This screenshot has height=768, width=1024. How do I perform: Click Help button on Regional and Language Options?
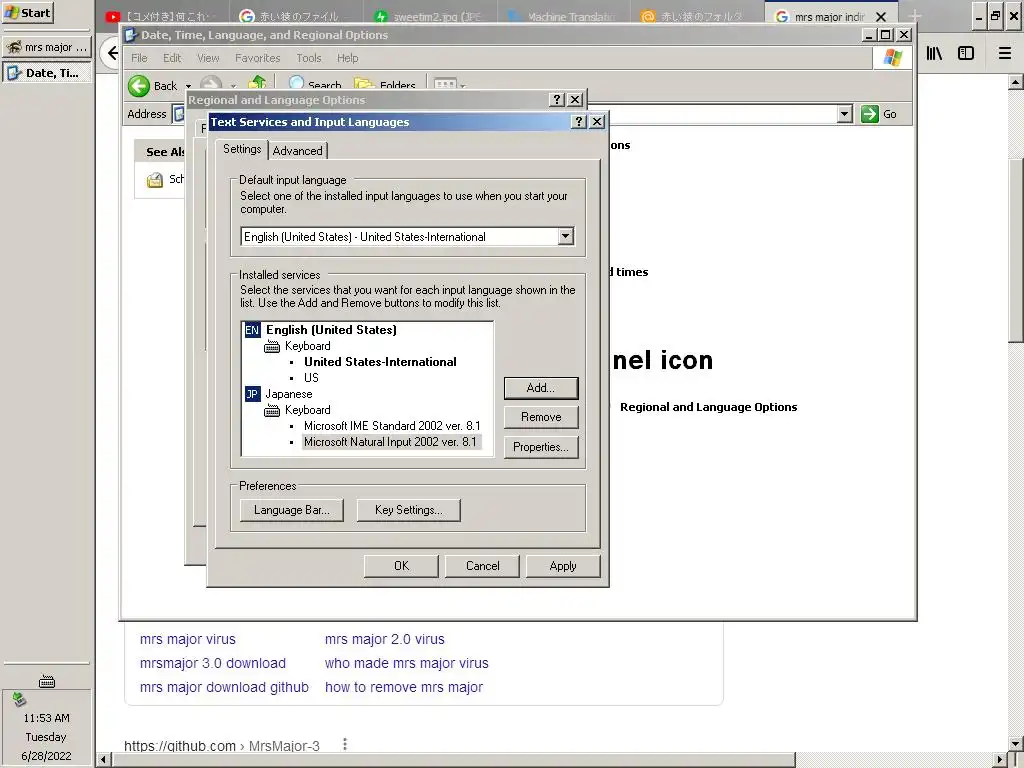(556, 99)
